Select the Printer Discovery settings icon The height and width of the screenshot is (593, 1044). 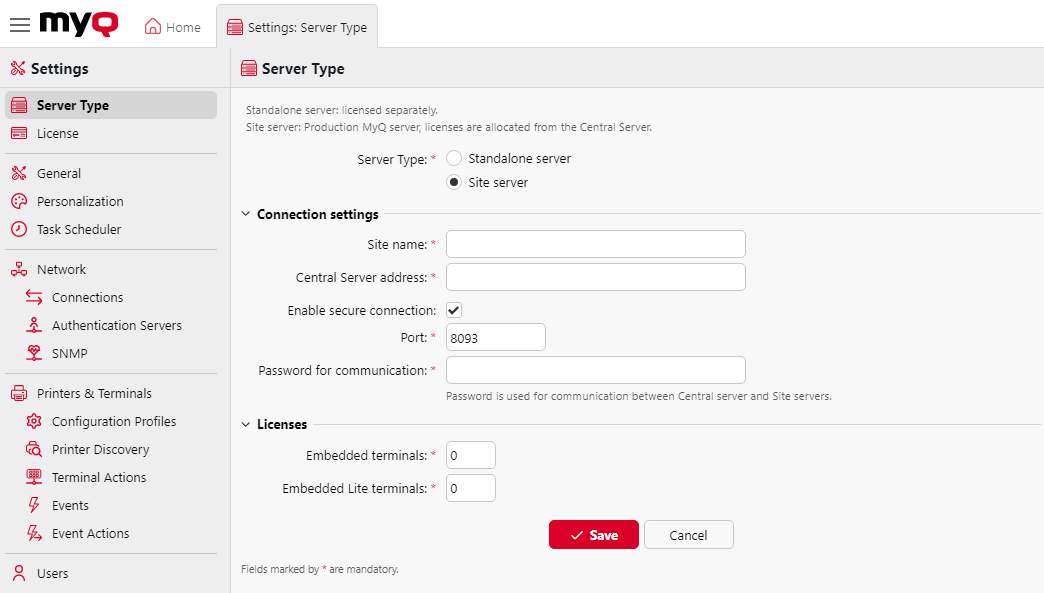pos(35,449)
